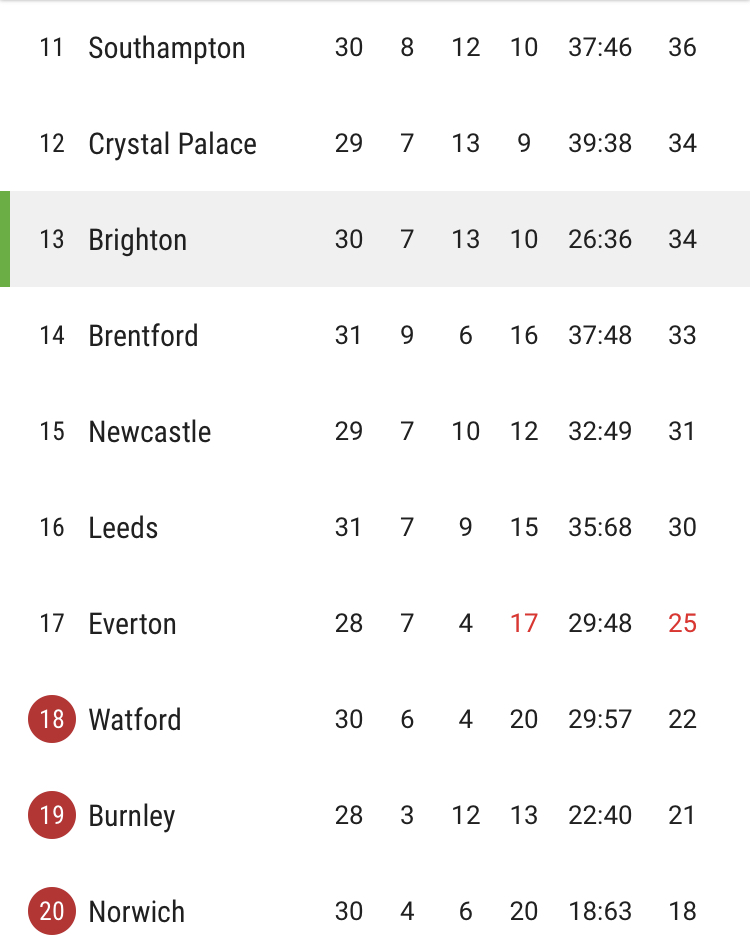Click the red position 19 badge
This screenshot has width=750, height=946.
pyautogui.click(x=52, y=814)
